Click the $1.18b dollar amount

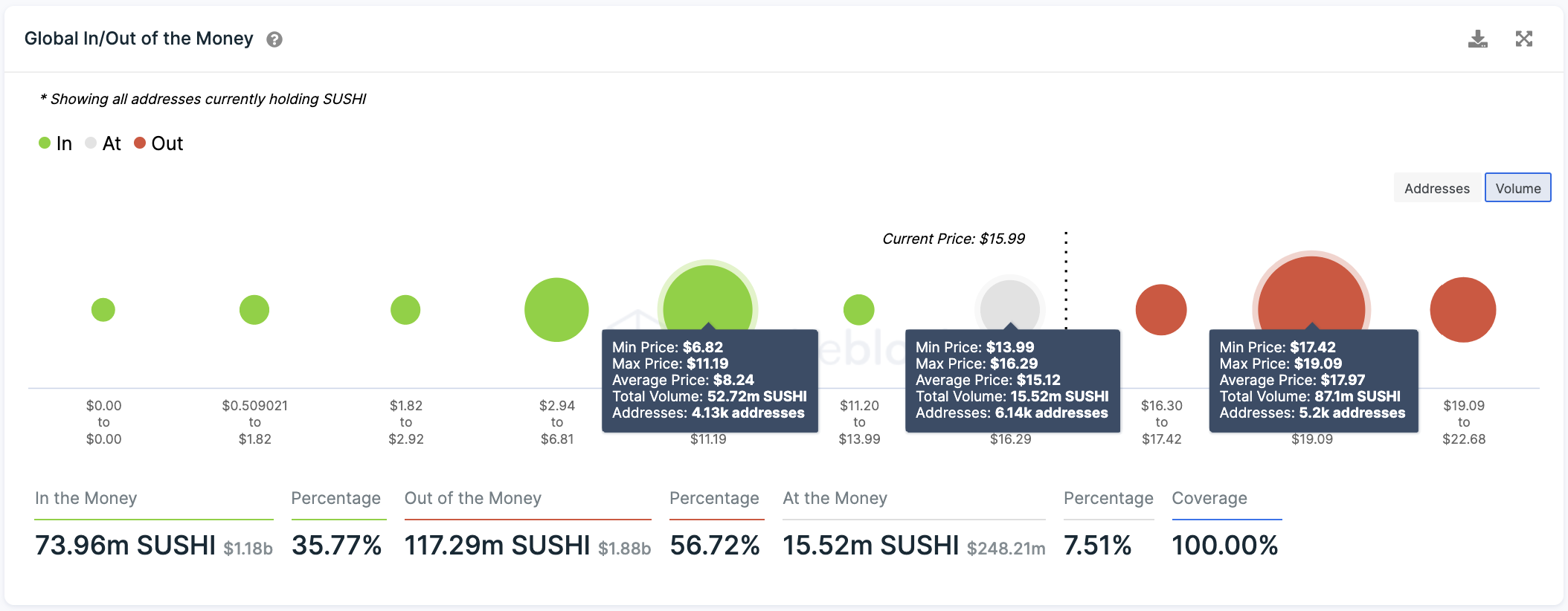(248, 549)
